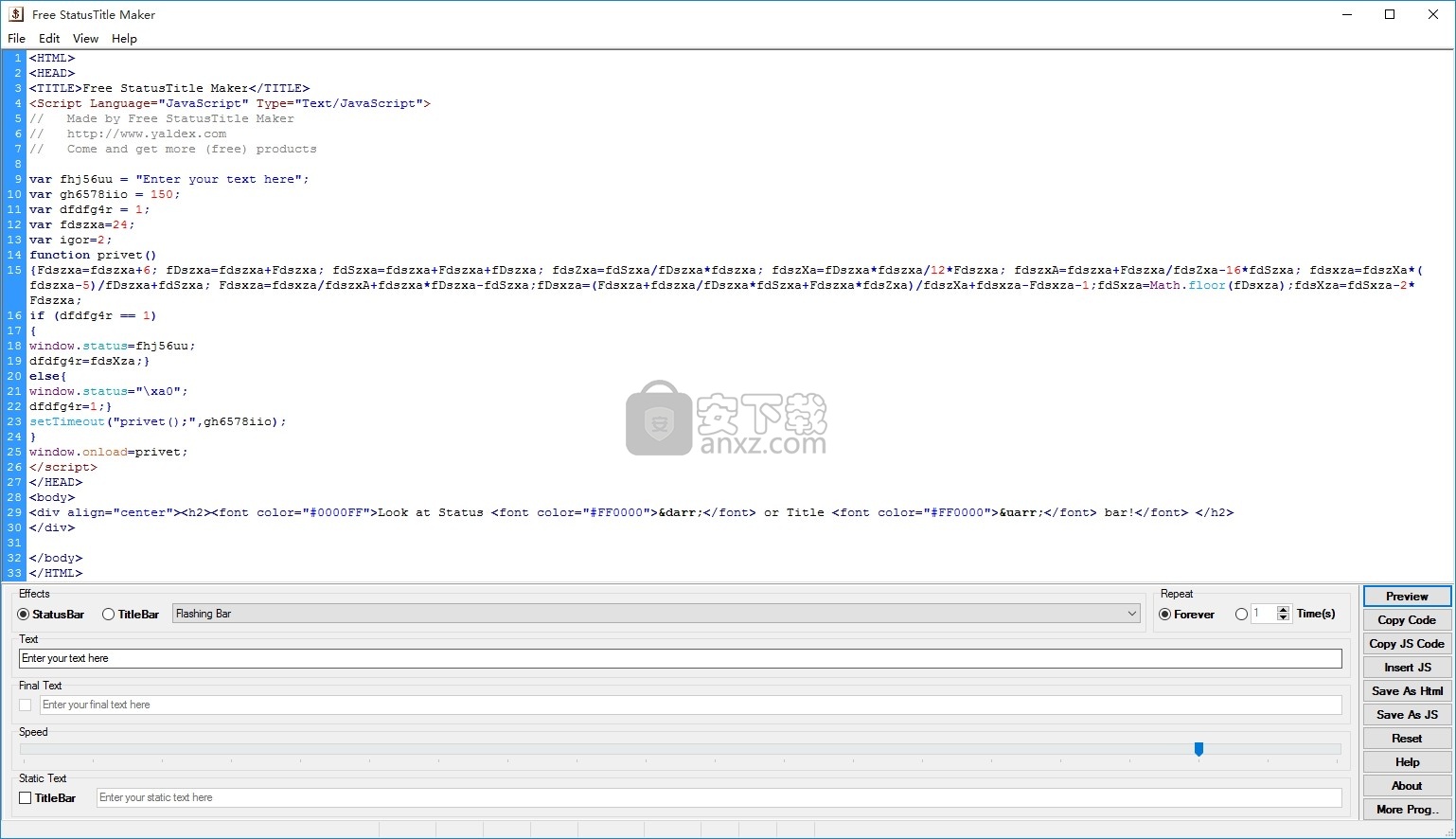
Task: Click the "http://www.yaldex.com" comment line
Action: click(128, 134)
